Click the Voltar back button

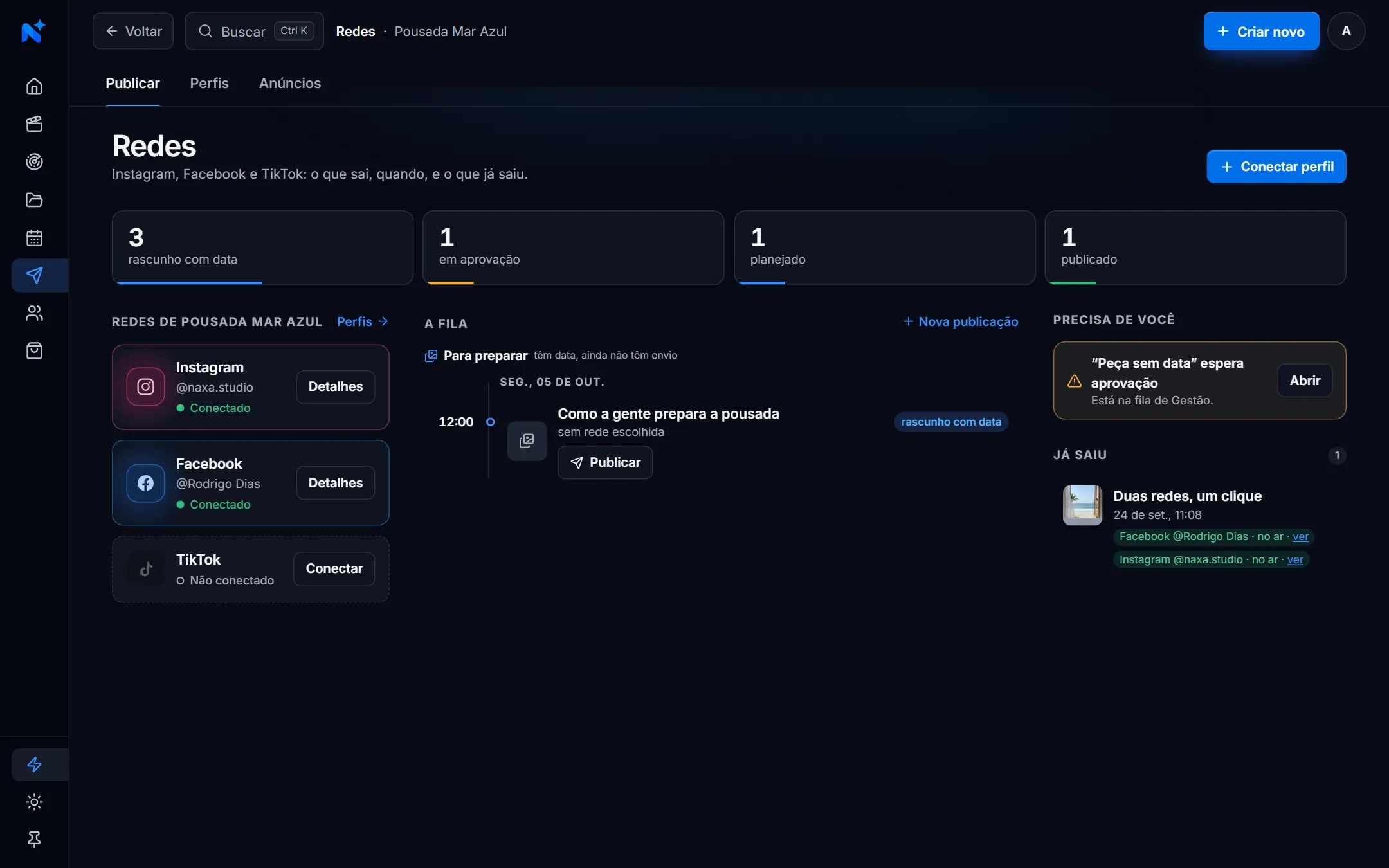[x=133, y=31]
